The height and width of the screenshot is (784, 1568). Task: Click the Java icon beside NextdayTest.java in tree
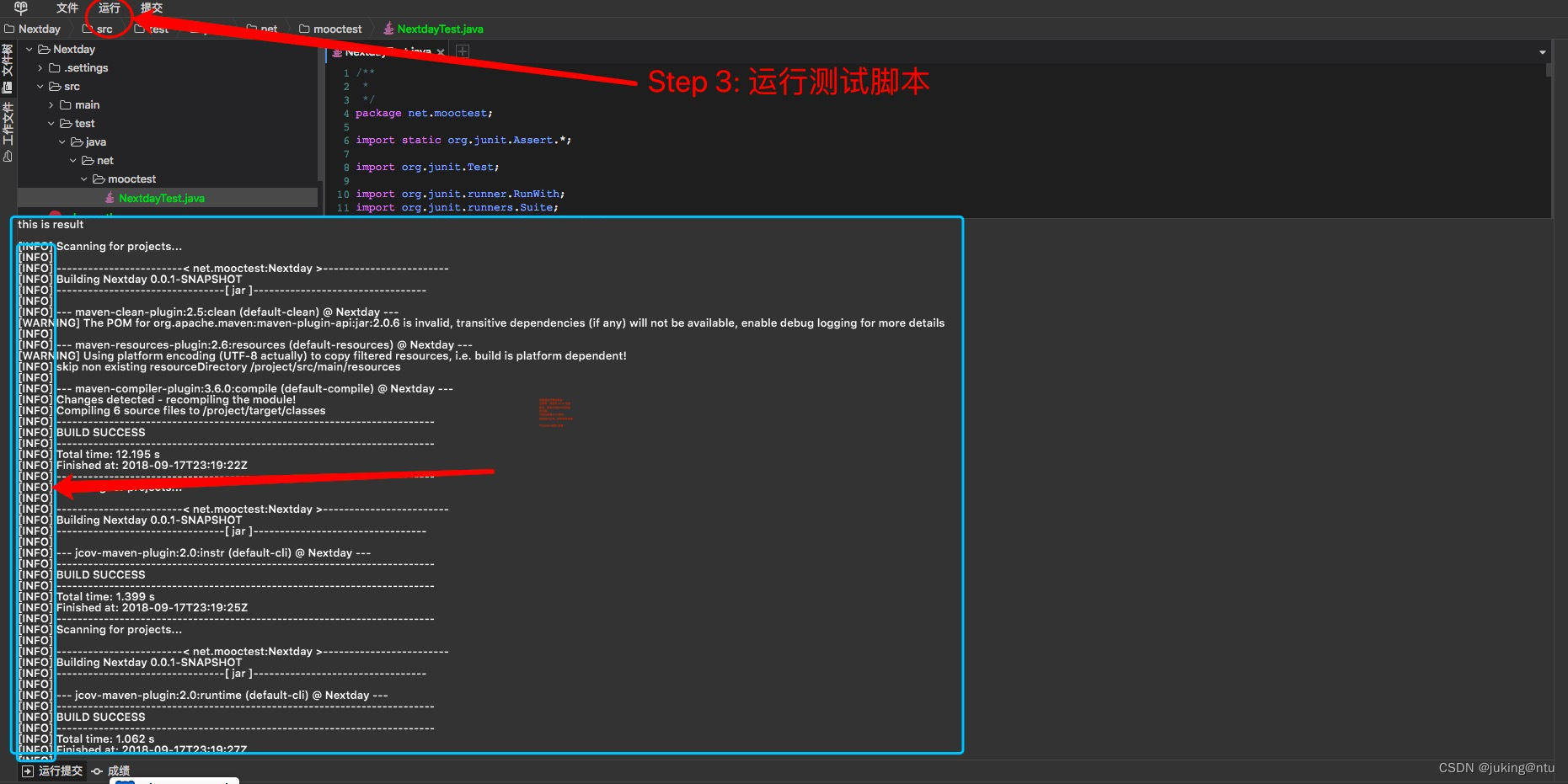point(110,198)
